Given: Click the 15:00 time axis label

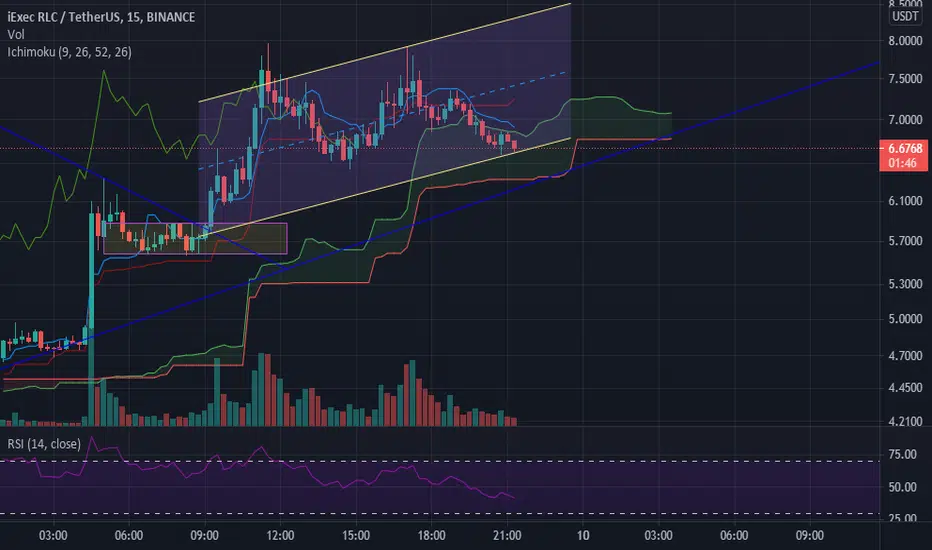Looking at the screenshot, I should click(355, 536).
